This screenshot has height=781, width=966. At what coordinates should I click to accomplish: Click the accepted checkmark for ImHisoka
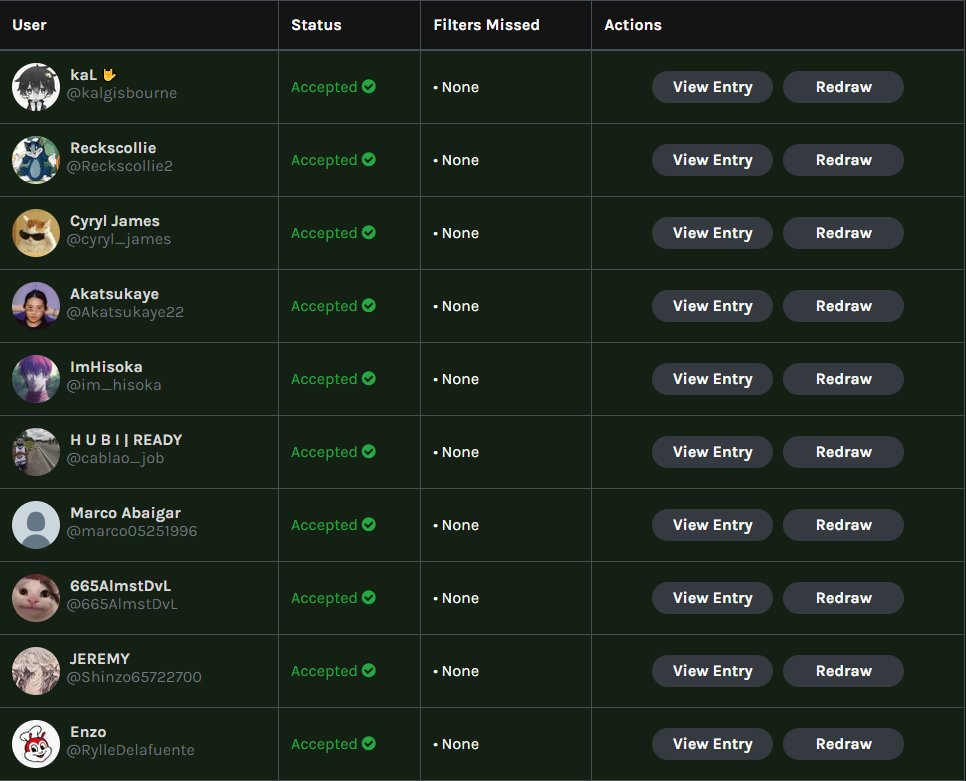point(369,378)
